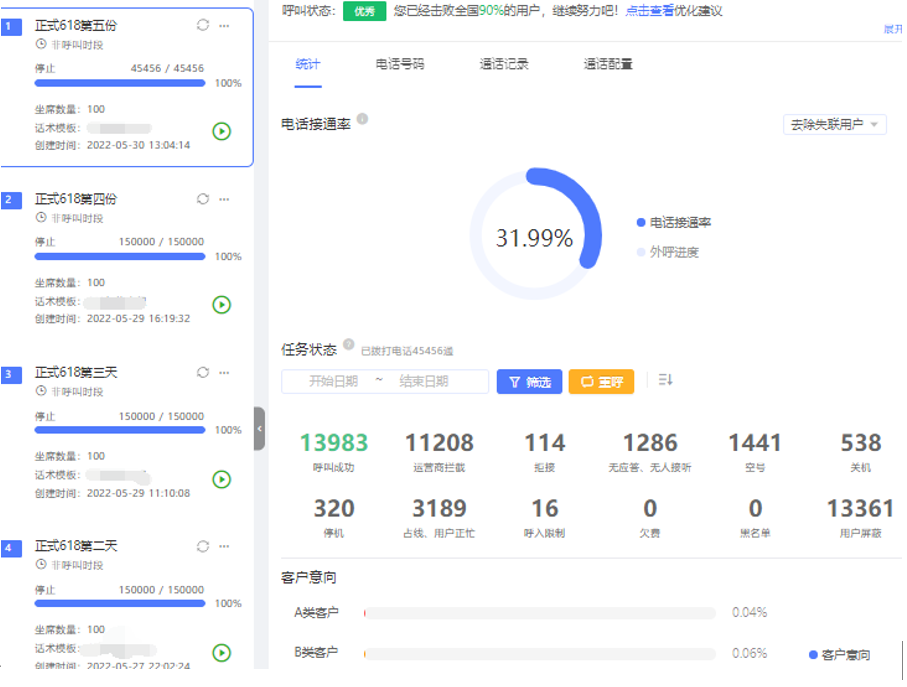The width and height of the screenshot is (907, 687).
Task: Toggle 外呼进度 legend item
Action: point(668,252)
